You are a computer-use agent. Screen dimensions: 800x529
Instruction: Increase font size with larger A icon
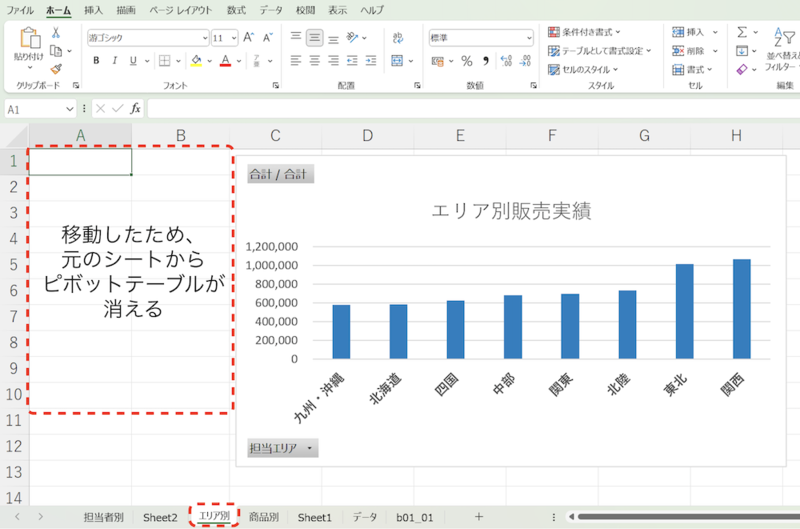coord(248,38)
